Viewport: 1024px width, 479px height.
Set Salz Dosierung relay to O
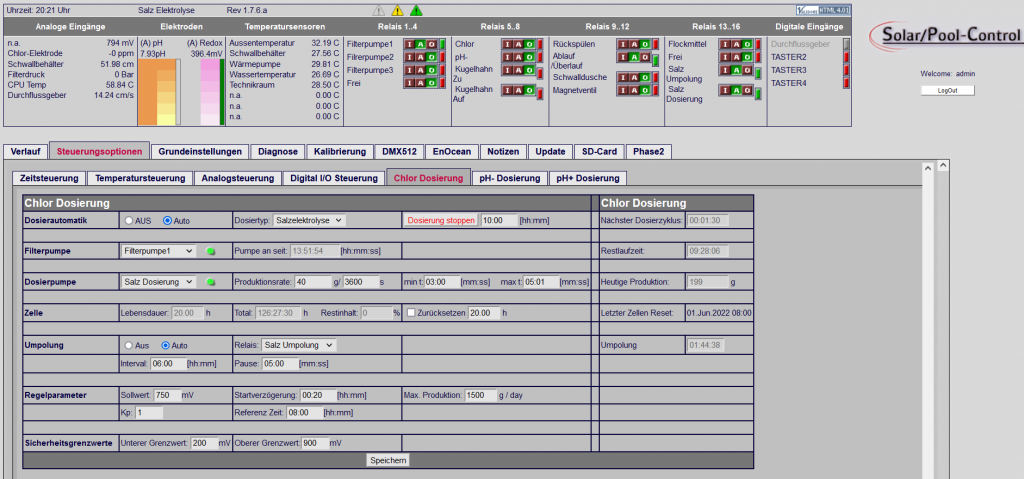pyautogui.click(x=747, y=90)
